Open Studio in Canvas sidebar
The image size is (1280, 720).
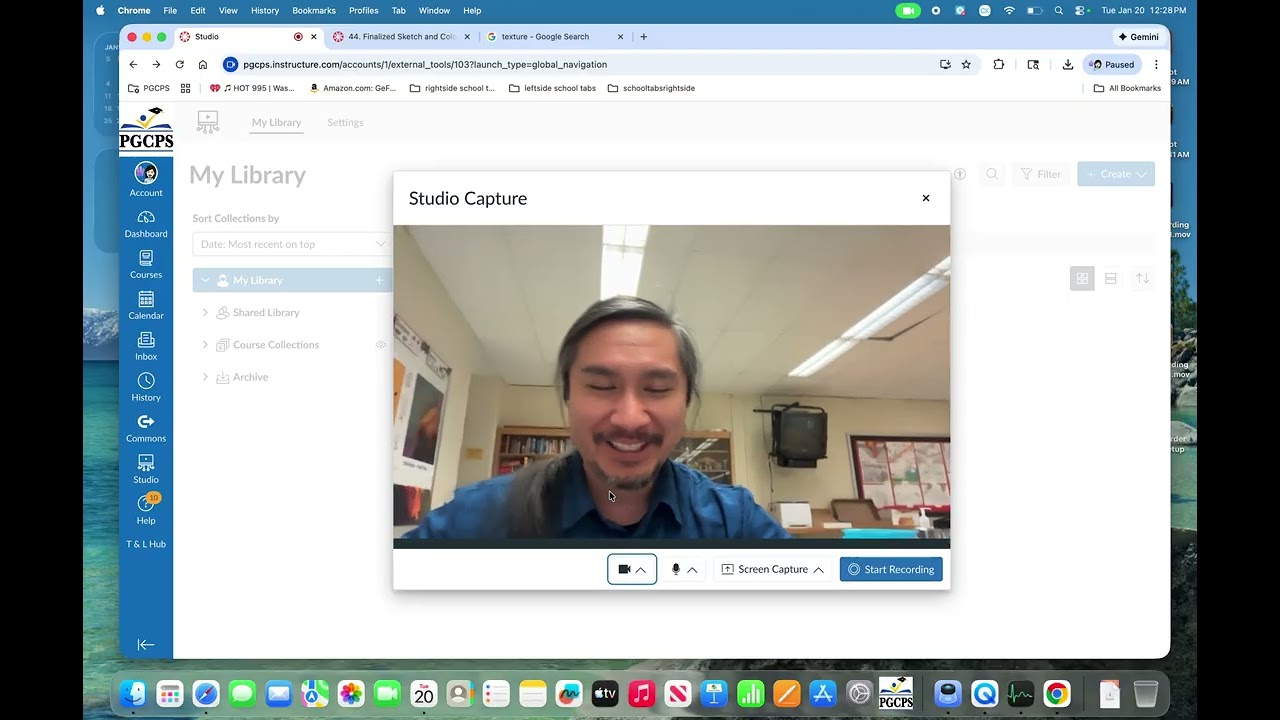point(146,470)
